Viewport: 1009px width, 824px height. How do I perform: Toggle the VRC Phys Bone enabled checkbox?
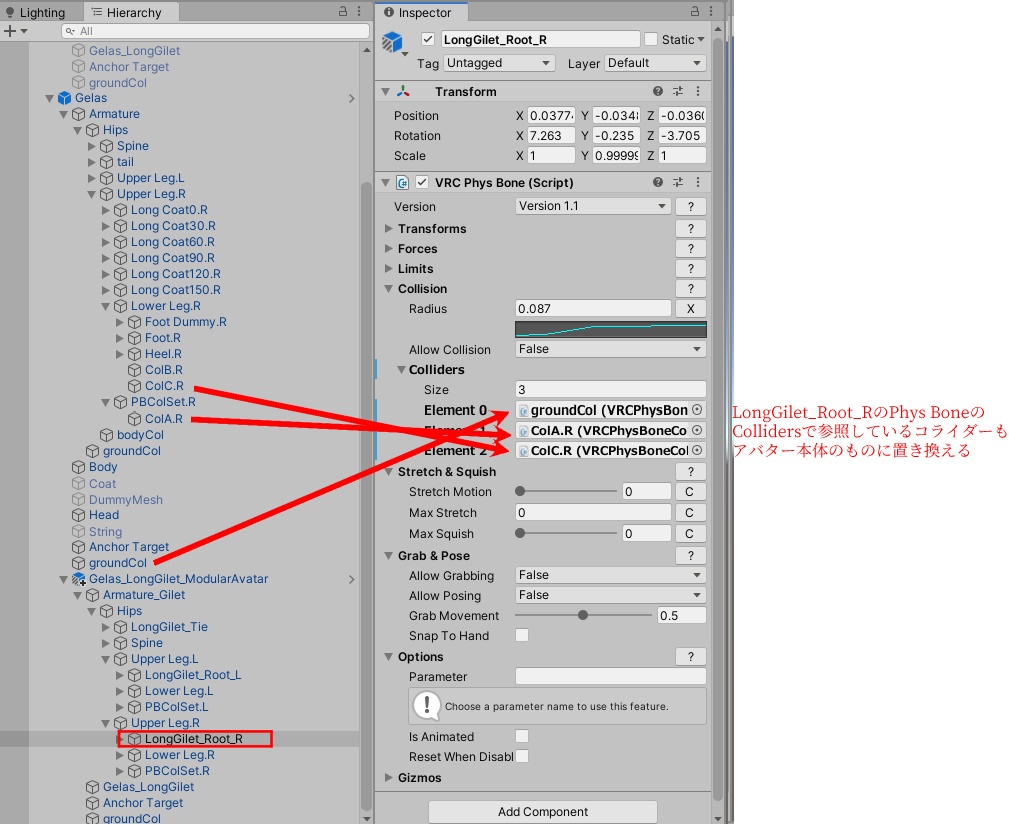[421, 183]
